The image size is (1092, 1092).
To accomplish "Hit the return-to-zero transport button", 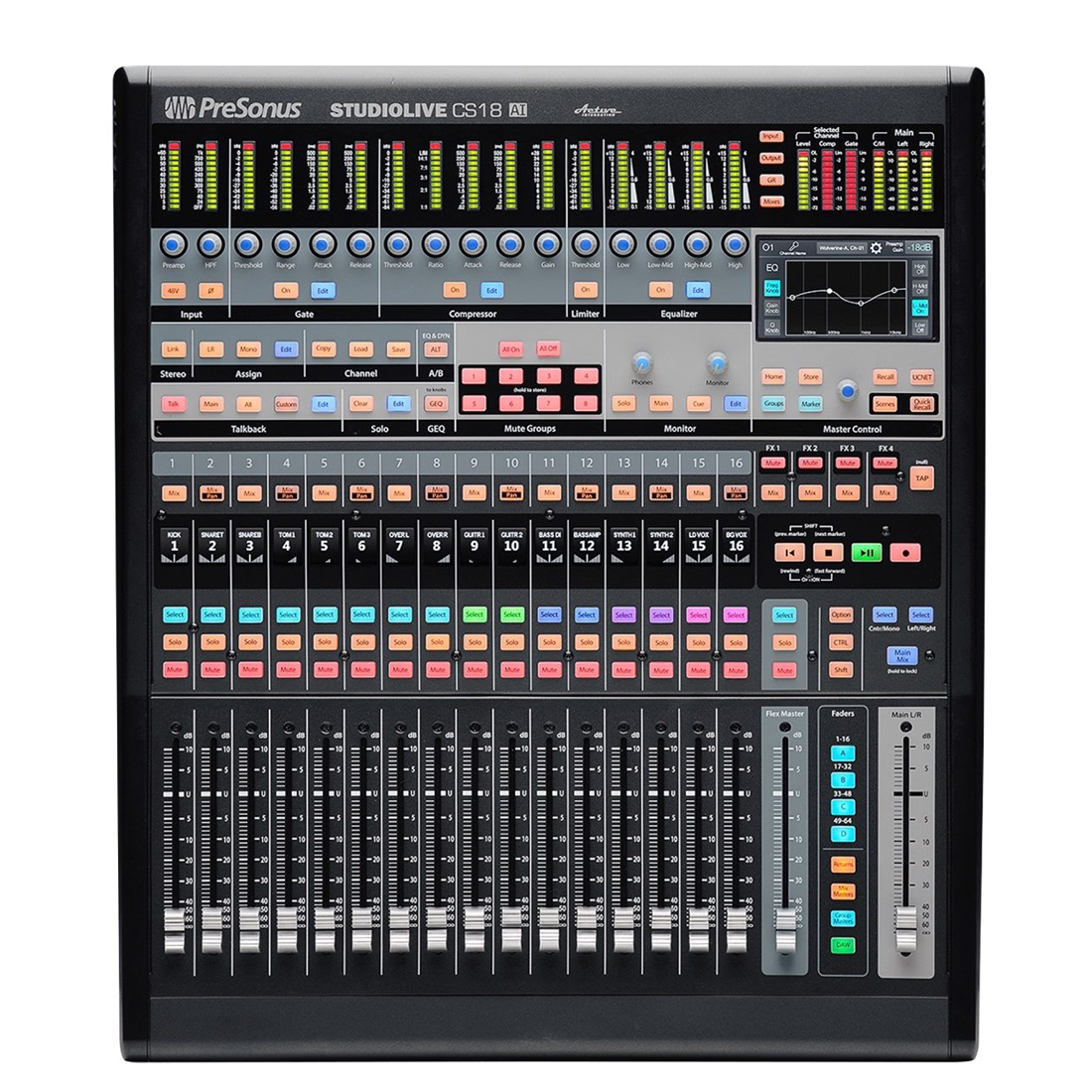I will click(x=790, y=553).
